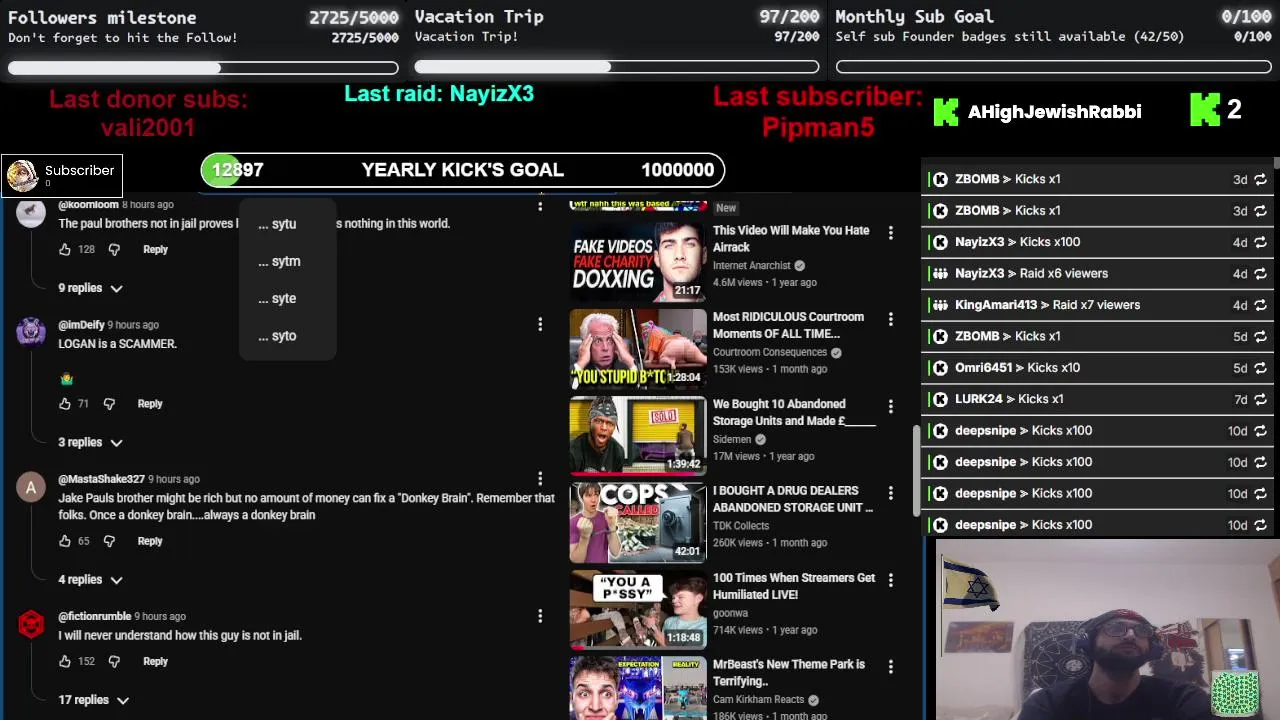Expand 3 replies under @imDeify comment

click(90, 442)
